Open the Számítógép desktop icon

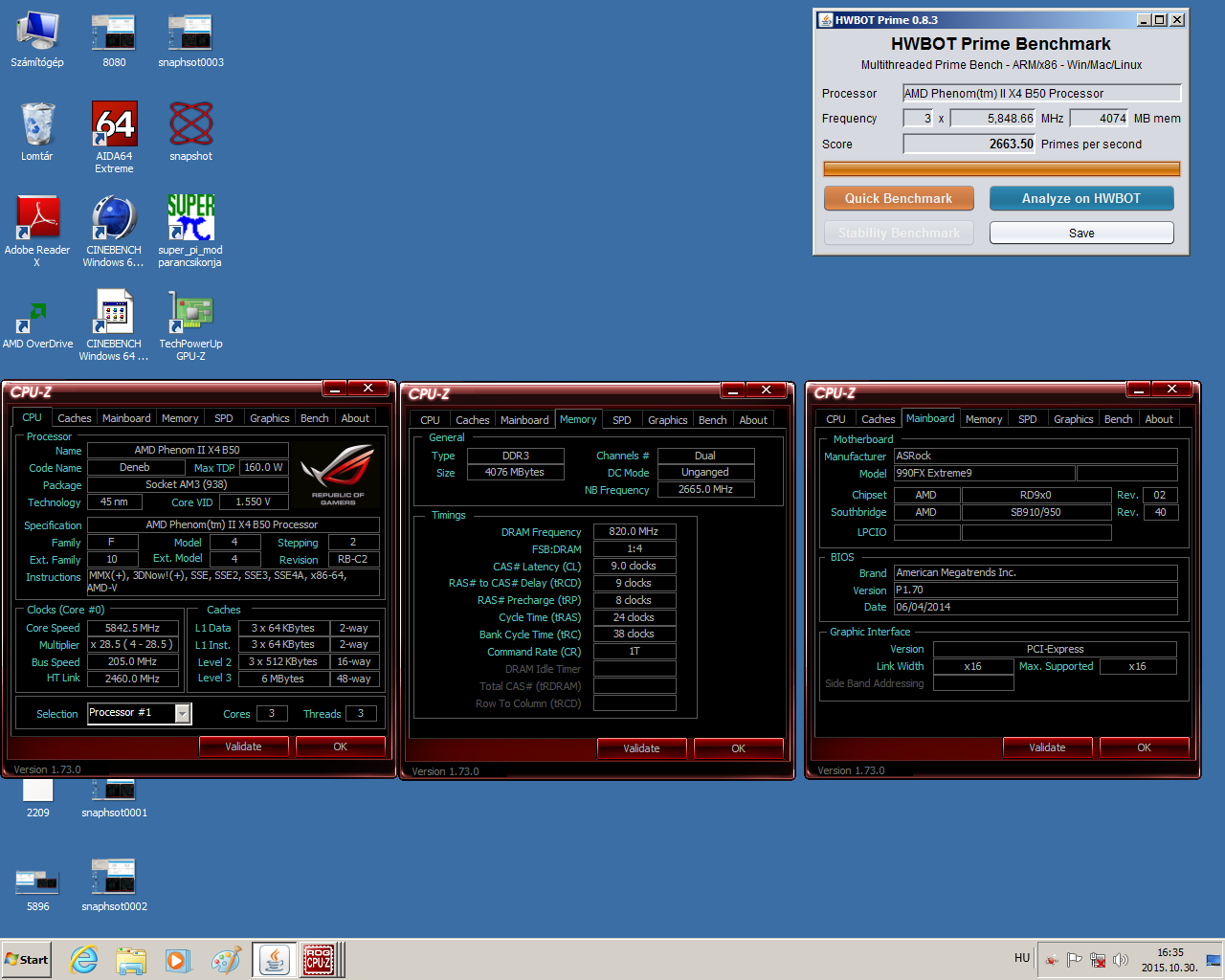pyautogui.click(x=37, y=40)
